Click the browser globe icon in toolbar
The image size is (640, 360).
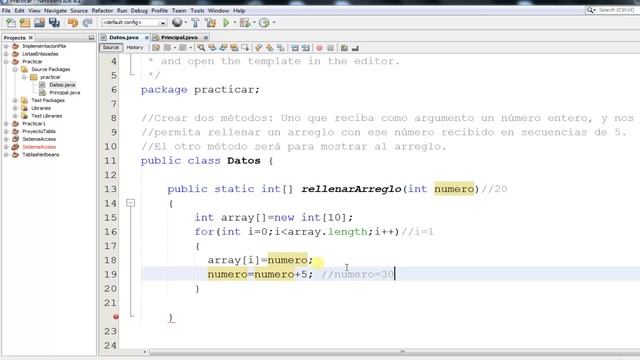pos(177,23)
